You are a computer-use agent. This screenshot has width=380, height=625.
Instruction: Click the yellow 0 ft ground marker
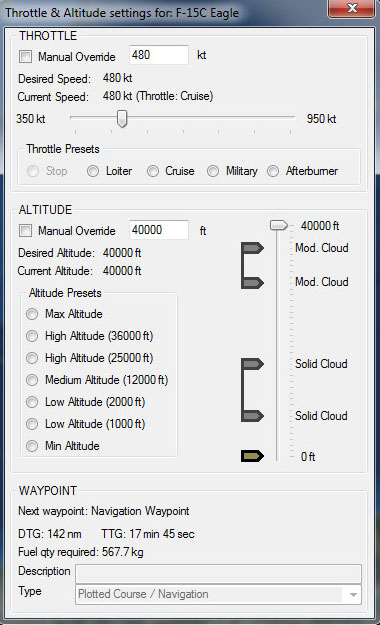click(252, 456)
